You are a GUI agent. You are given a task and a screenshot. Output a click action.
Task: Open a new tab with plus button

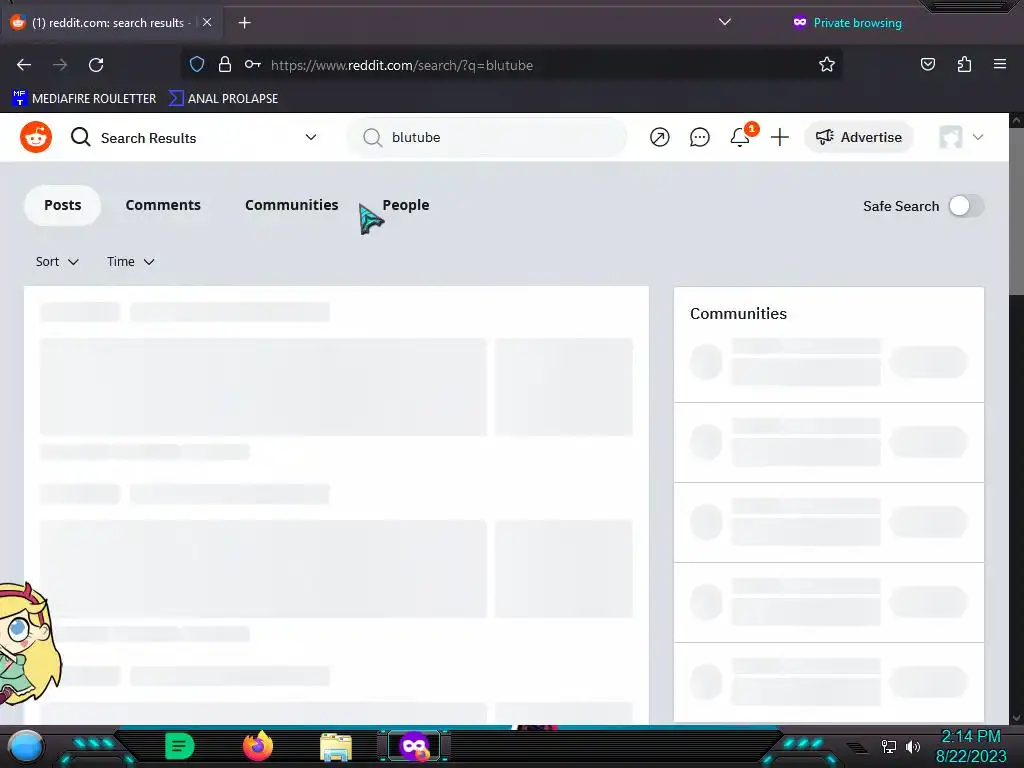[244, 23]
